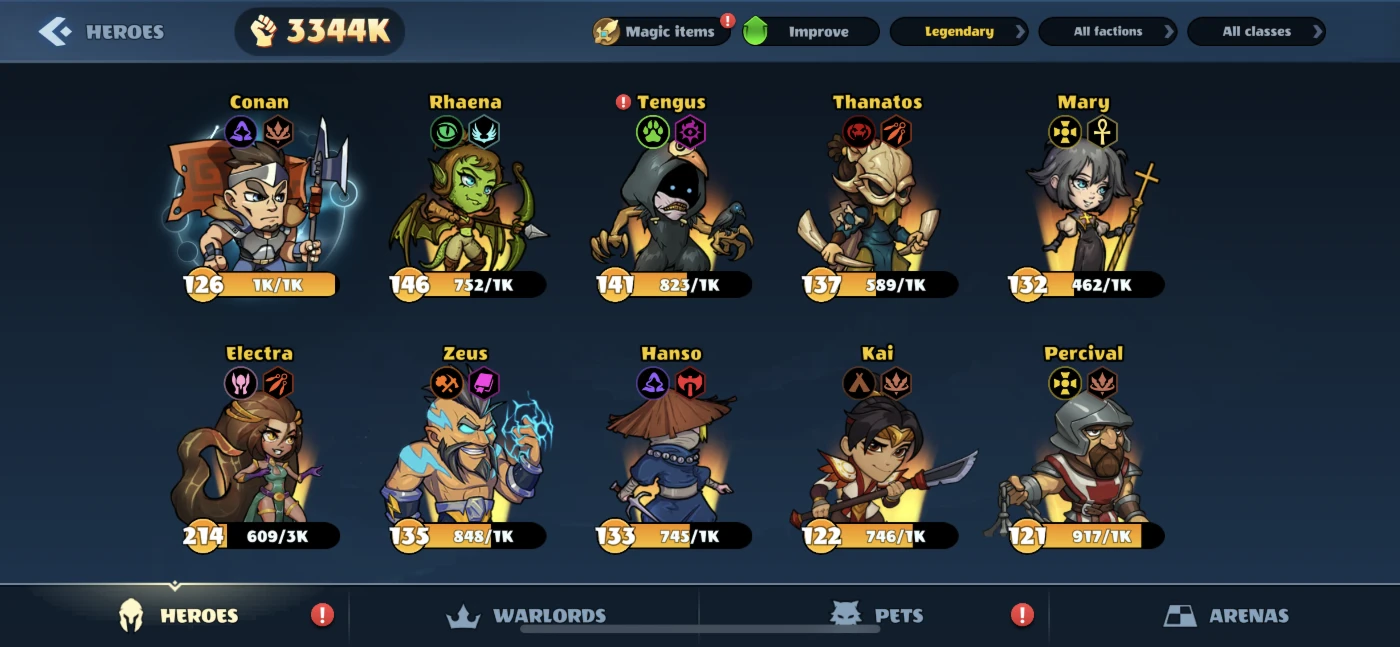Click Mary's ankh class icon
This screenshot has height=647, width=1400.
(x=1102, y=132)
